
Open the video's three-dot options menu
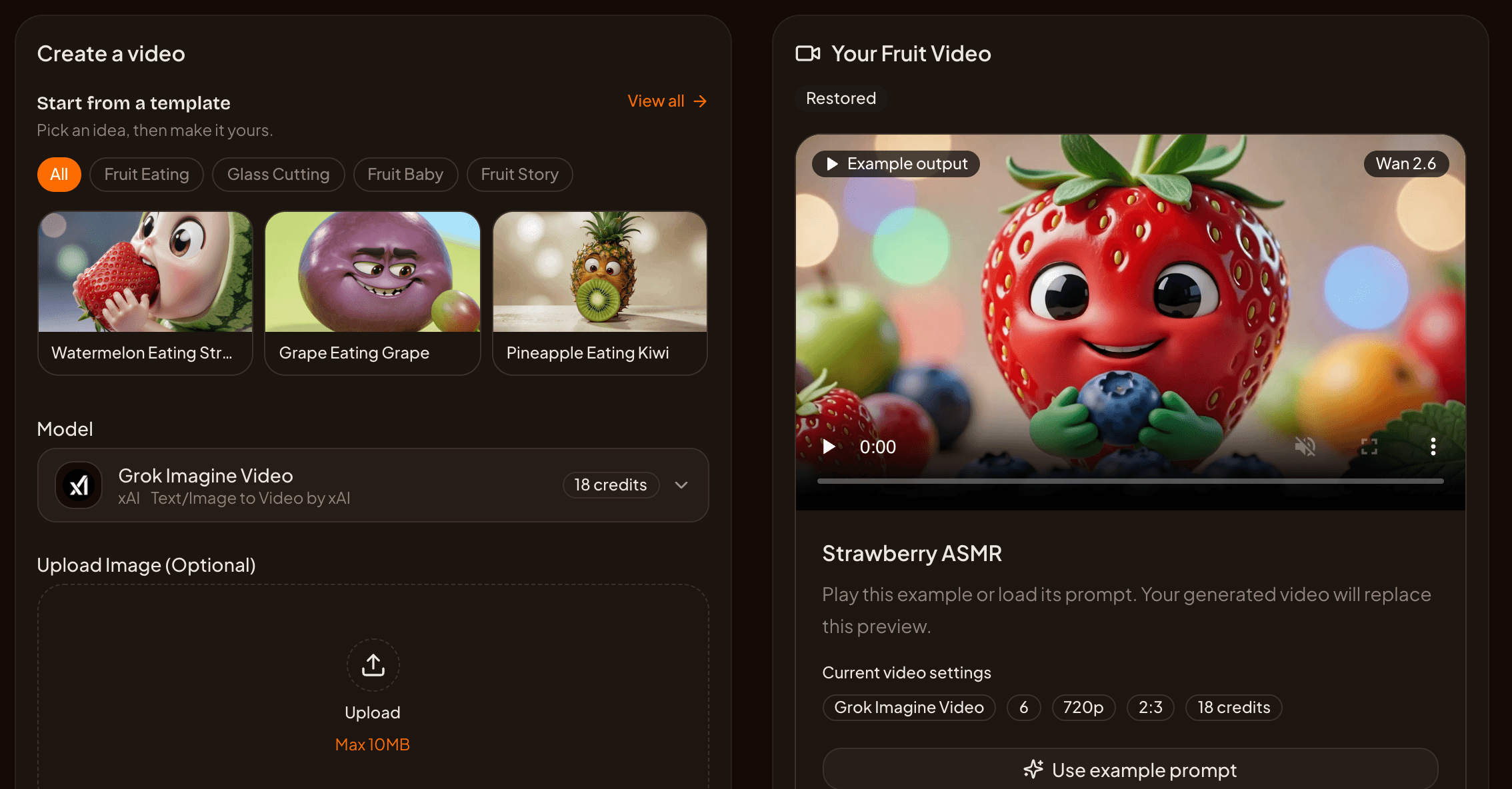[x=1433, y=446]
